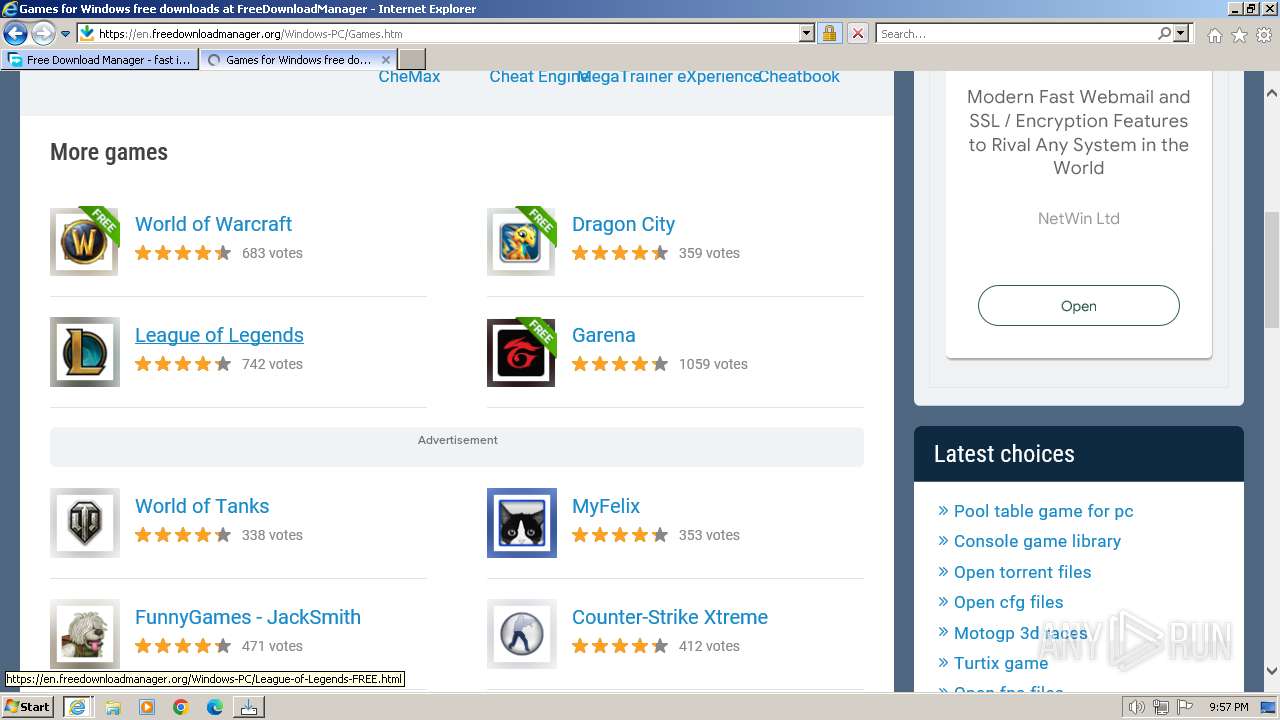
Task: Click the security lock icon in address bar
Action: click(829, 33)
